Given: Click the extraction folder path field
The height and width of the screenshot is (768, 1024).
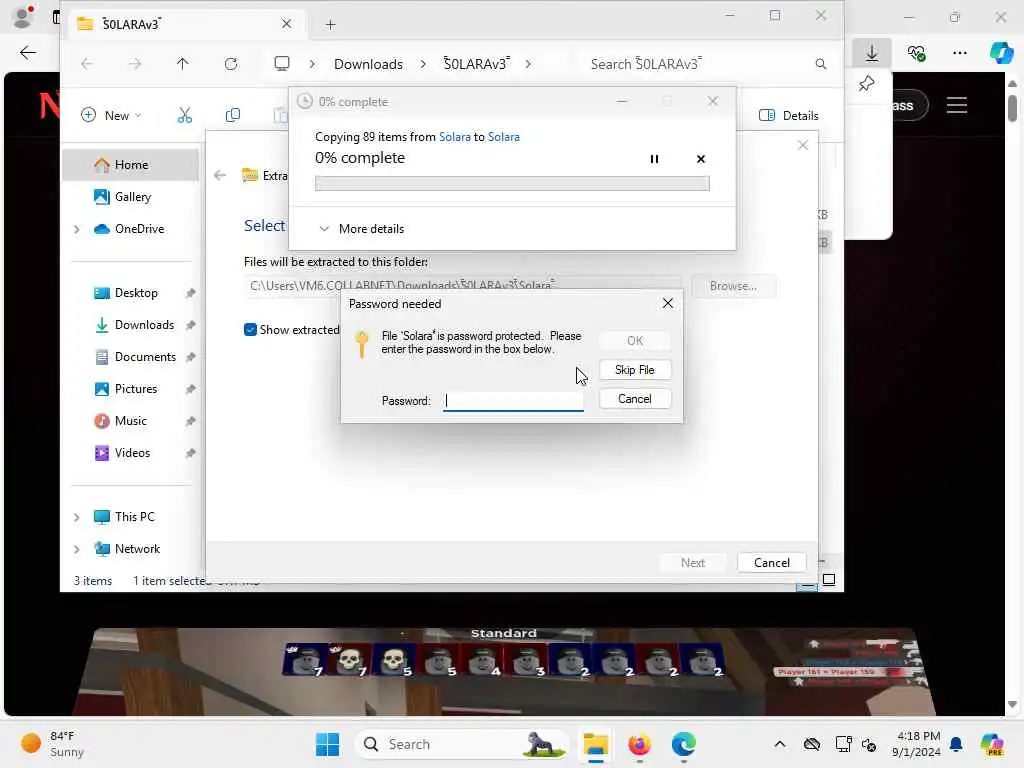Looking at the screenshot, I should (x=462, y=286).
